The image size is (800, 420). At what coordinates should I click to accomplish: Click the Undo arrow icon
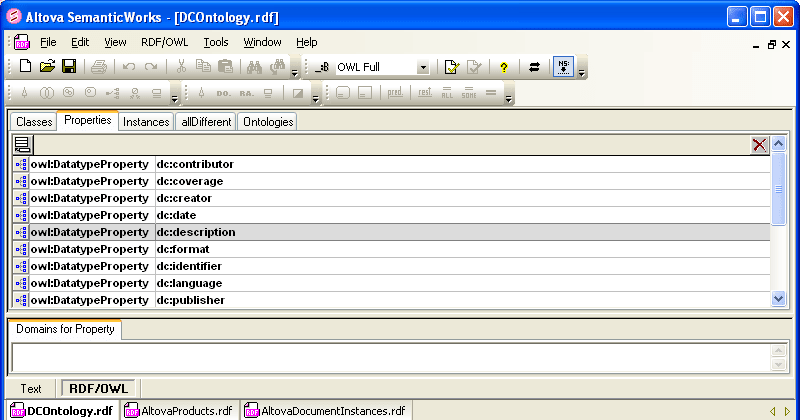(129, 66)
